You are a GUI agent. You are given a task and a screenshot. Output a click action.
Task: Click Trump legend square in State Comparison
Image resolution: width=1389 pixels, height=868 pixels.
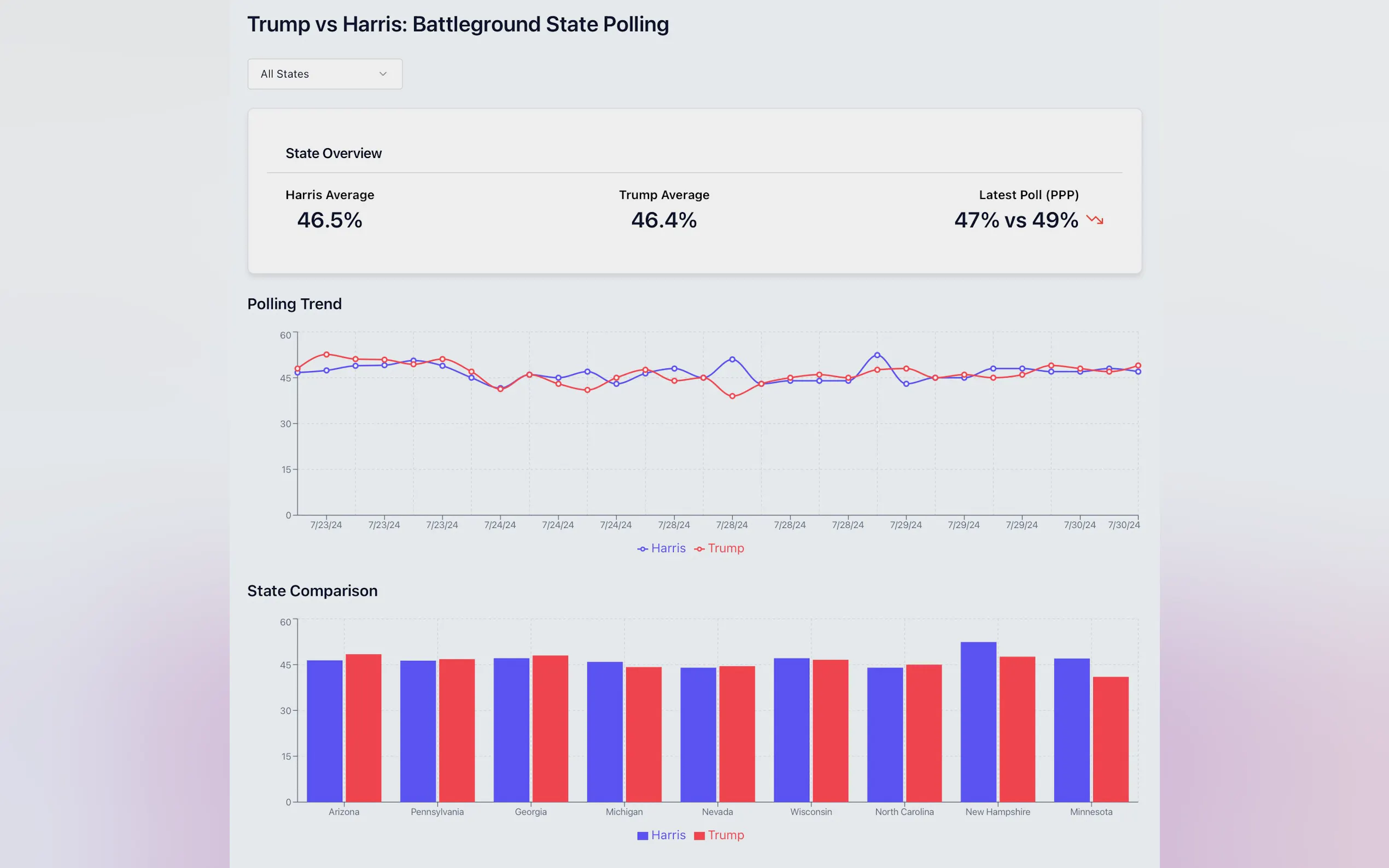click(699, 836)
